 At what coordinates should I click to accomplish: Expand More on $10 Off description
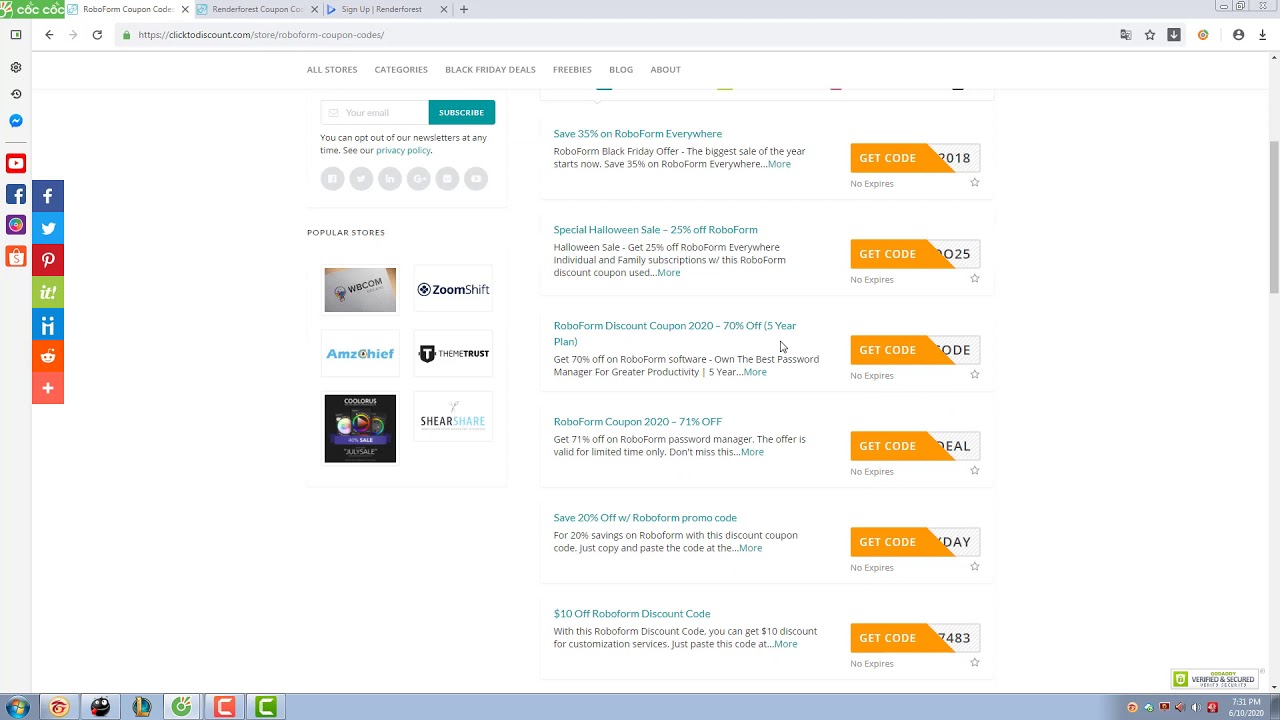pos(786,644)
